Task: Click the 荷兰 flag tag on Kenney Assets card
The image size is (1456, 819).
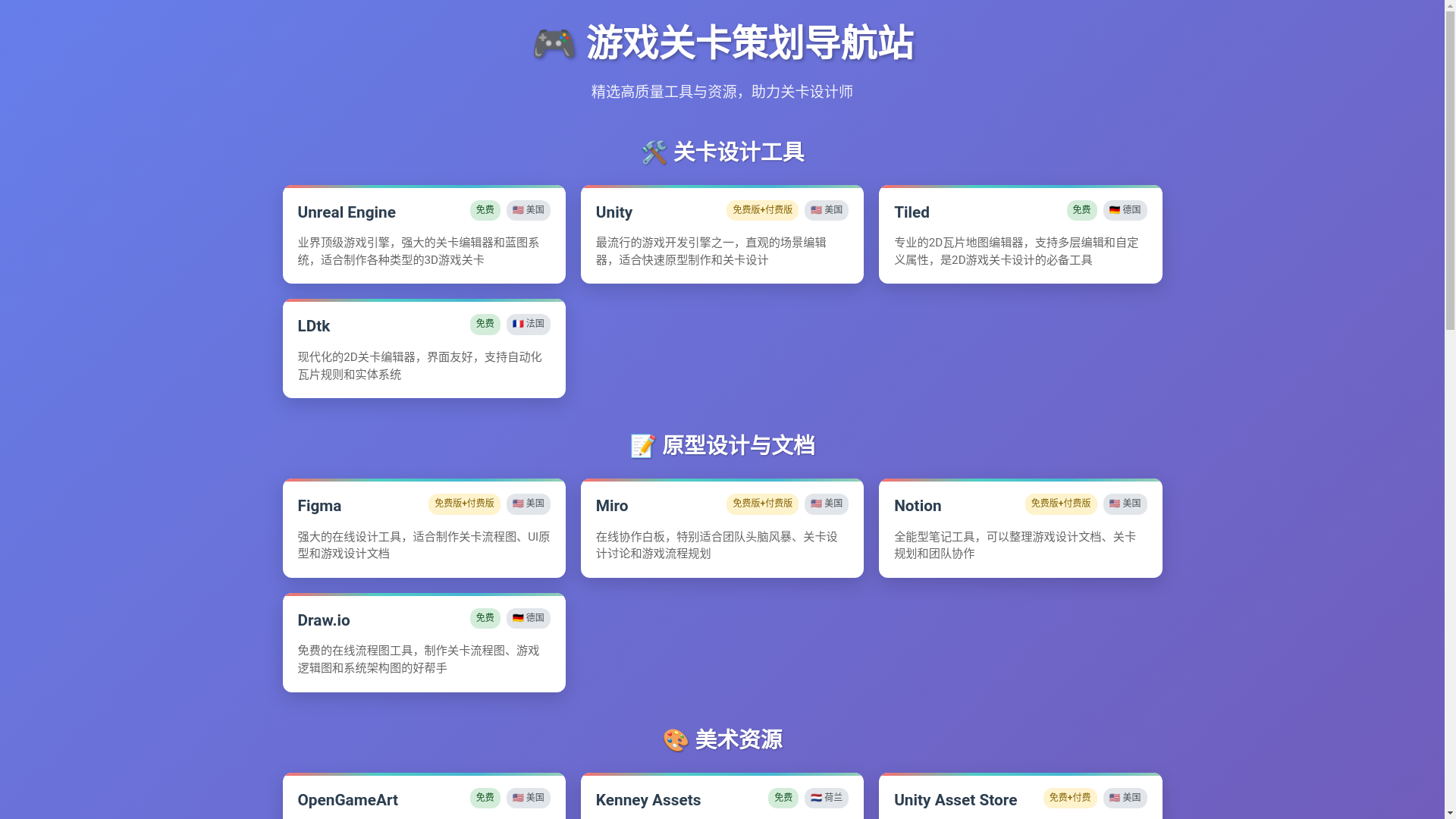Action: (x=827, y=798)
